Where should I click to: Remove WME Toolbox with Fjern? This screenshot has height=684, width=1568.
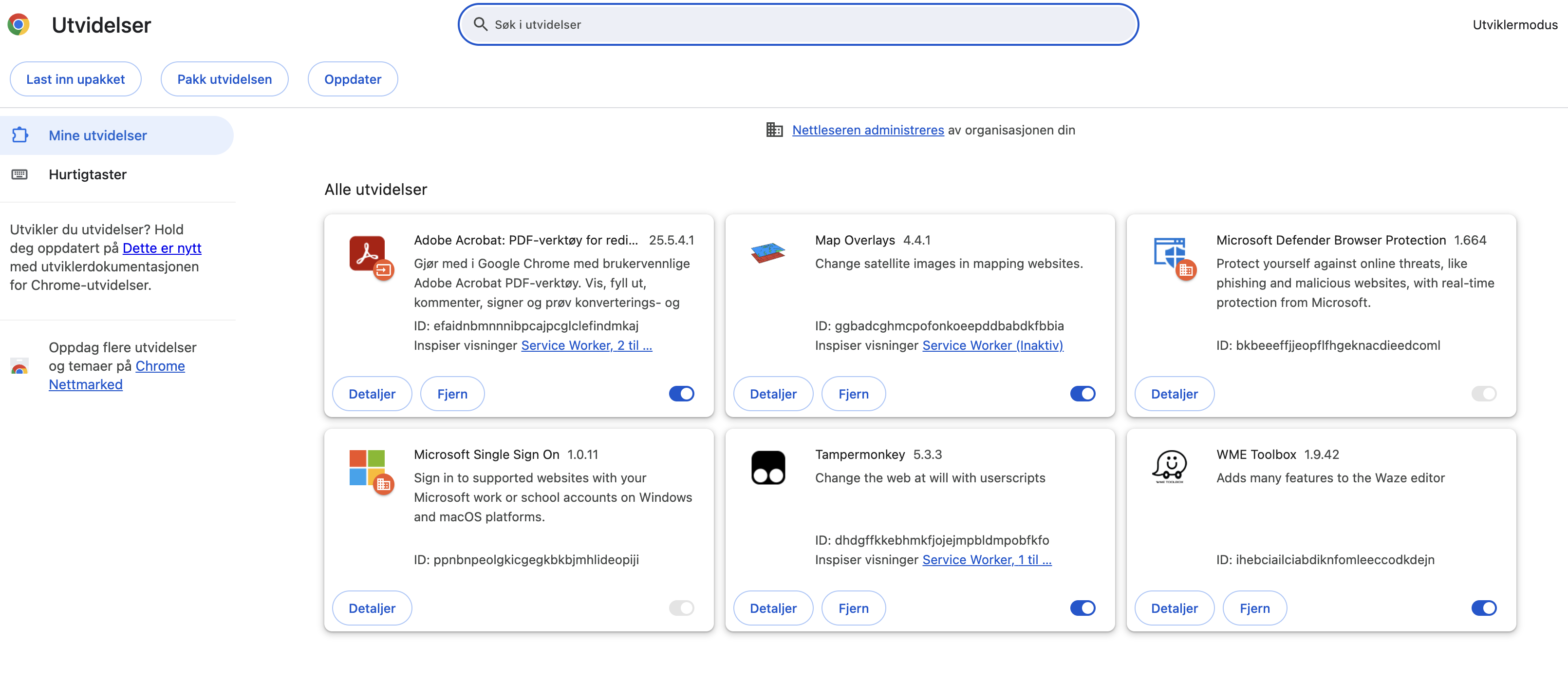[1254, 608]
